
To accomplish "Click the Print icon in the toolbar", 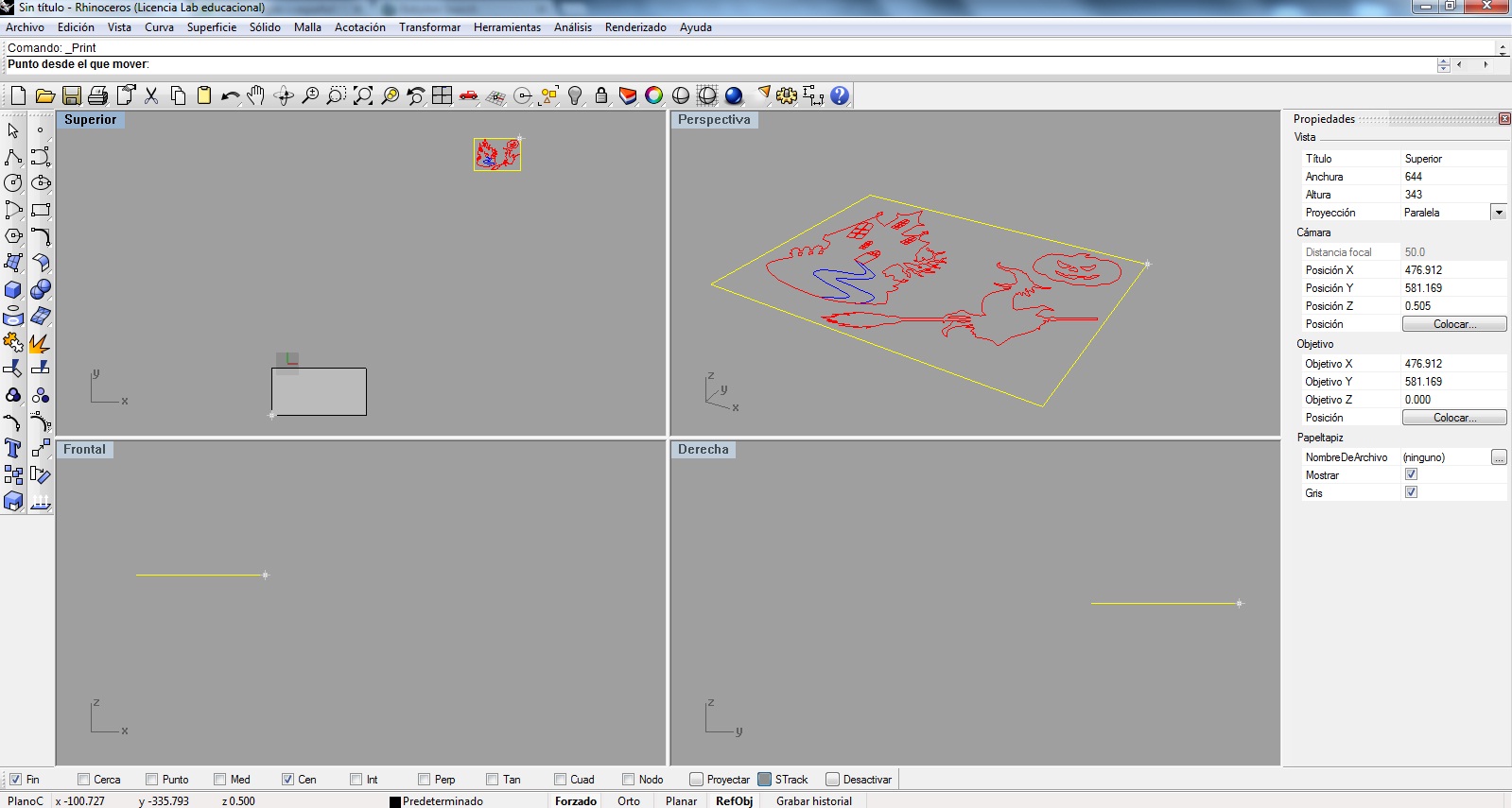I will [x=97, y=95].
